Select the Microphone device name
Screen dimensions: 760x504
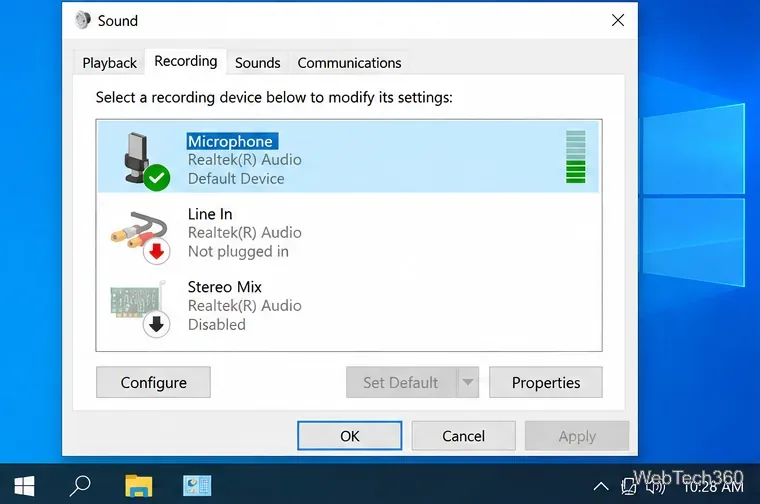click(x=232, y=142)
